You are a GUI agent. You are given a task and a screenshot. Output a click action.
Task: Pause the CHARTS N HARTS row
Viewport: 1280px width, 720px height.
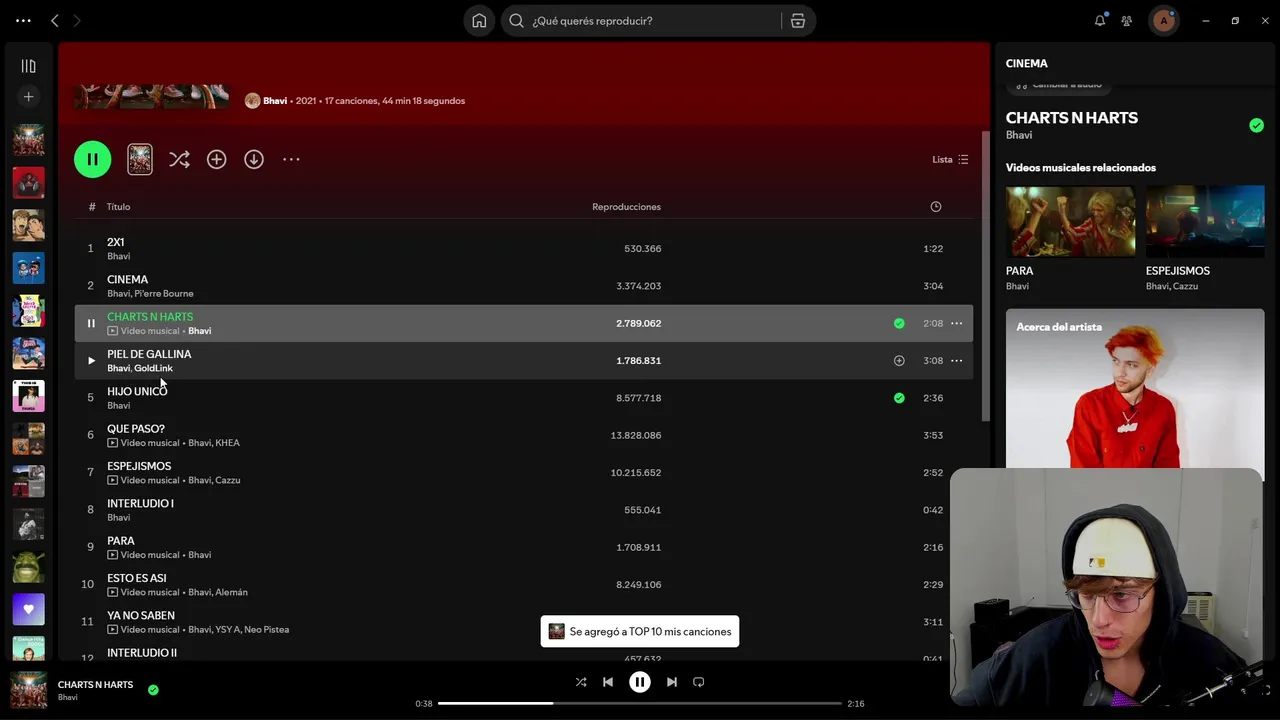click(91, 323)
